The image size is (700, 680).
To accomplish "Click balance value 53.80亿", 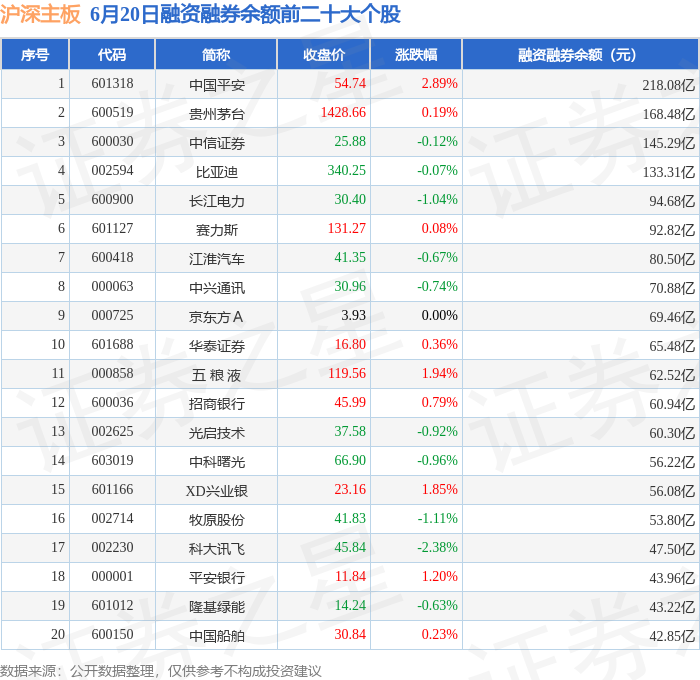I will 672,520.
